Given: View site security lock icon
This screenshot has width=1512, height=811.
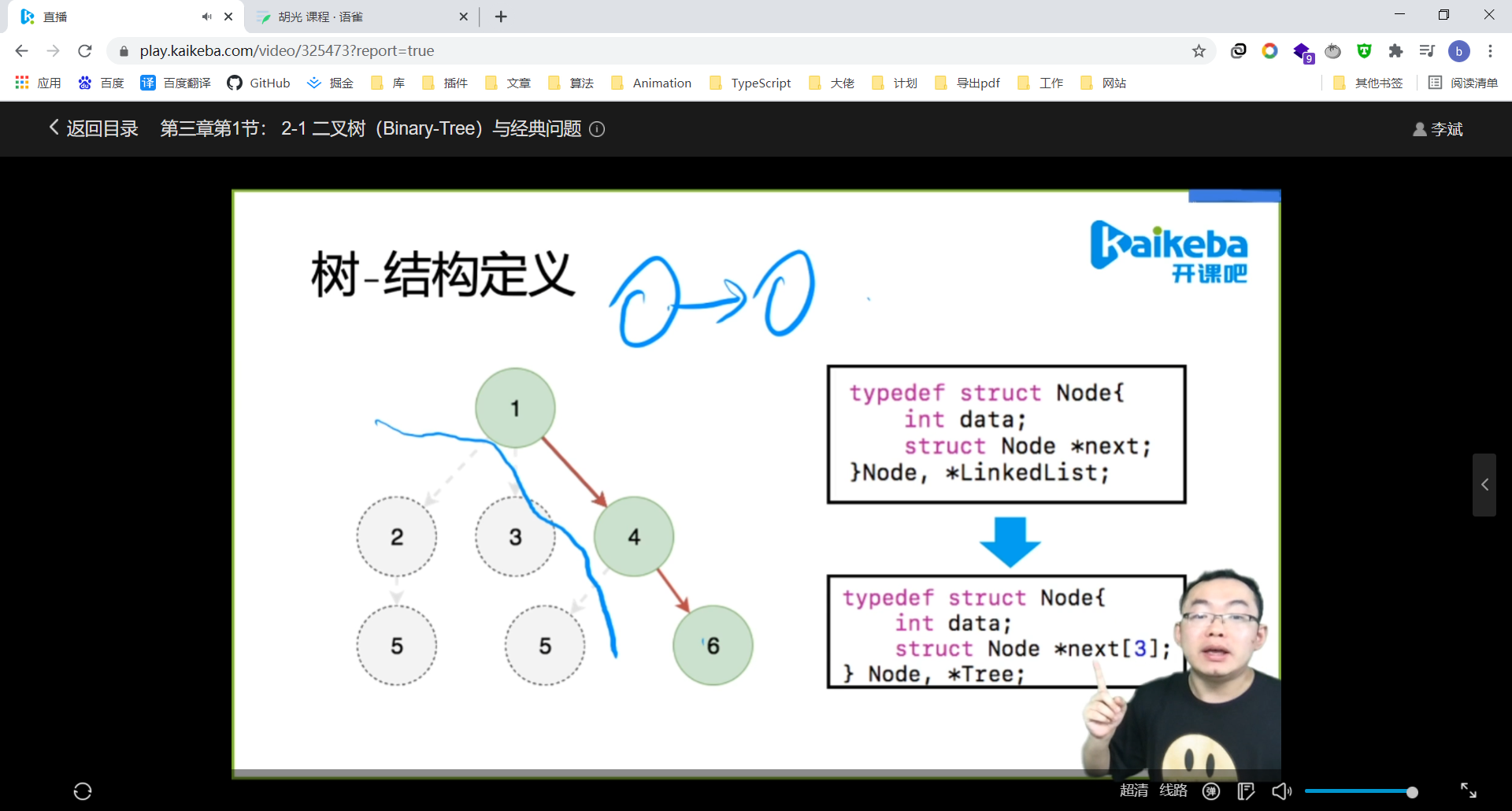Looking at the screenshot, I should (124, 51).
